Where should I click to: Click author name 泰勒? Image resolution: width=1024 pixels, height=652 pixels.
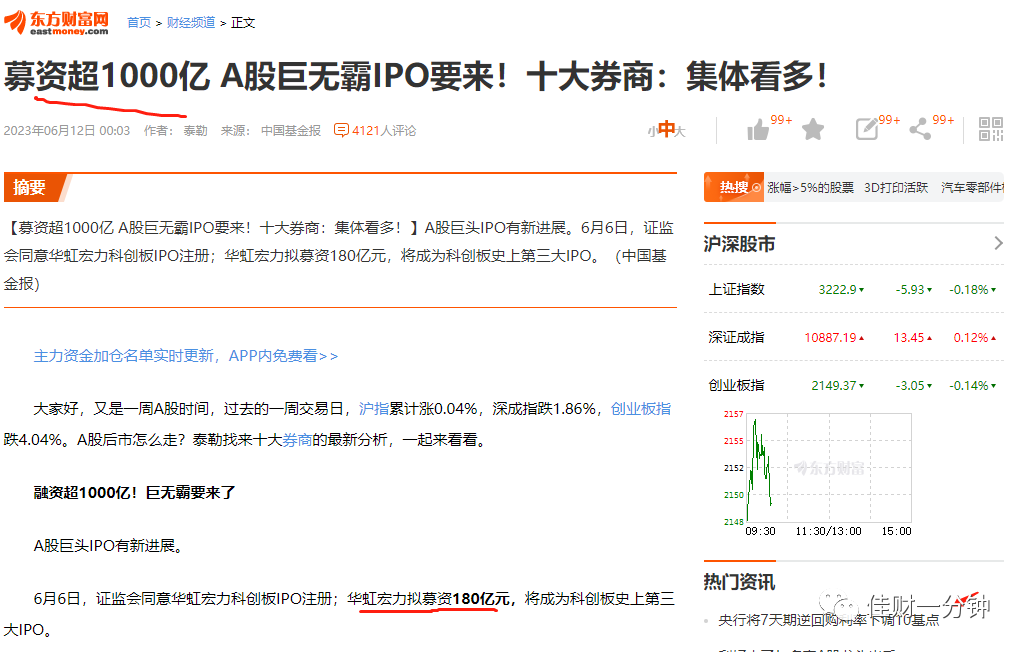pyautogui.click(x=195, y=131)
